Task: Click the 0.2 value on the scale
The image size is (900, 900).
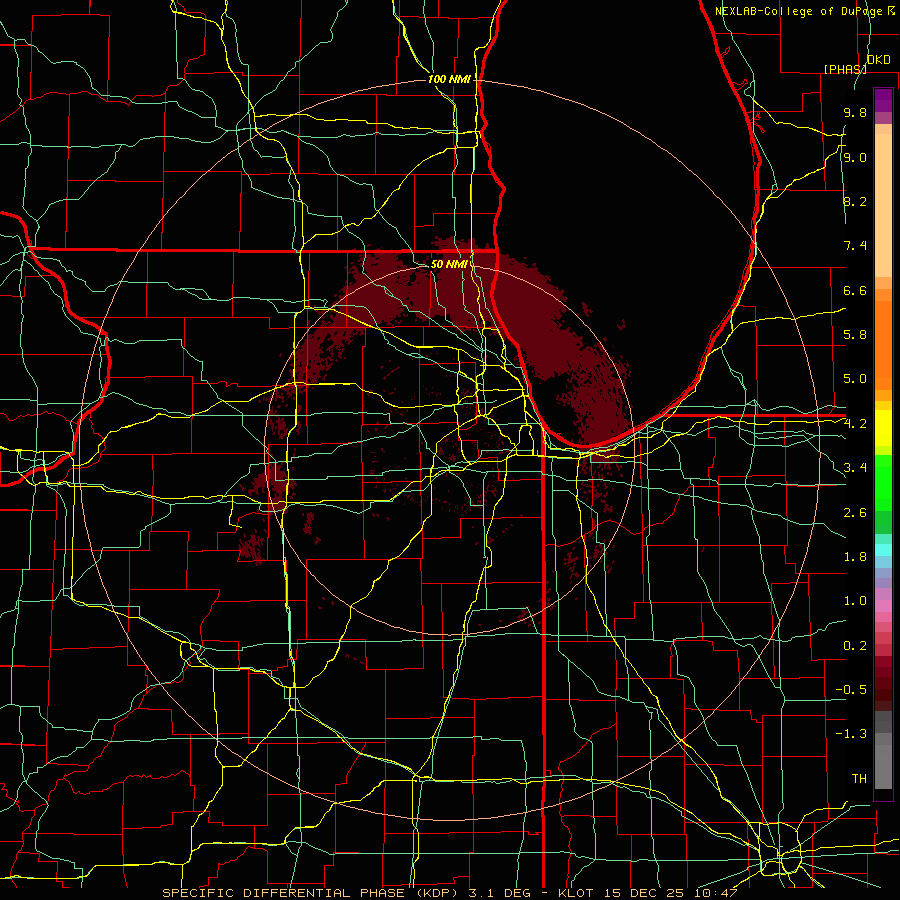Action: (855, 646)
